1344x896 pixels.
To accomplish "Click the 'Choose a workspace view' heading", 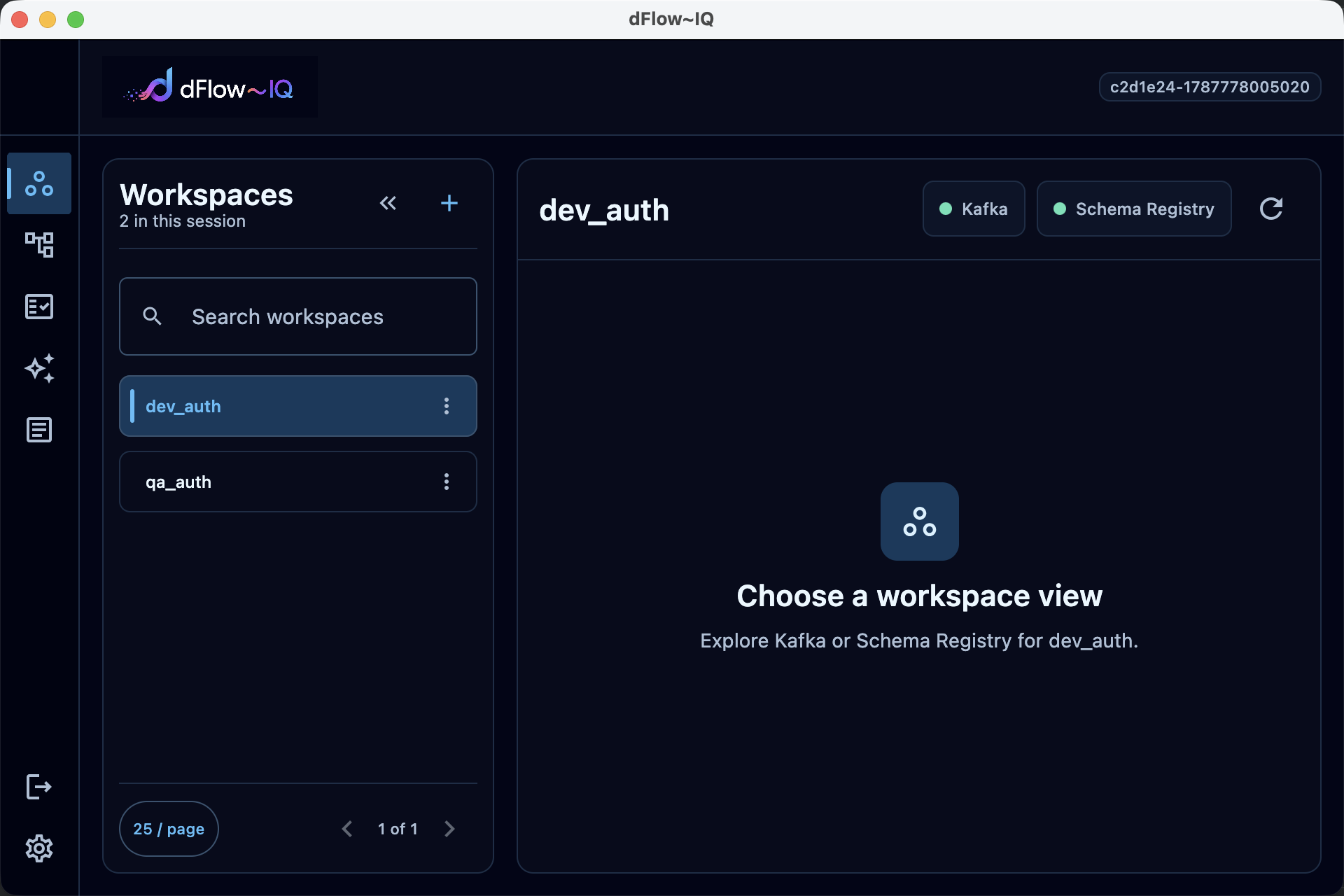I will pyautogui.click(x=919, y=596).
